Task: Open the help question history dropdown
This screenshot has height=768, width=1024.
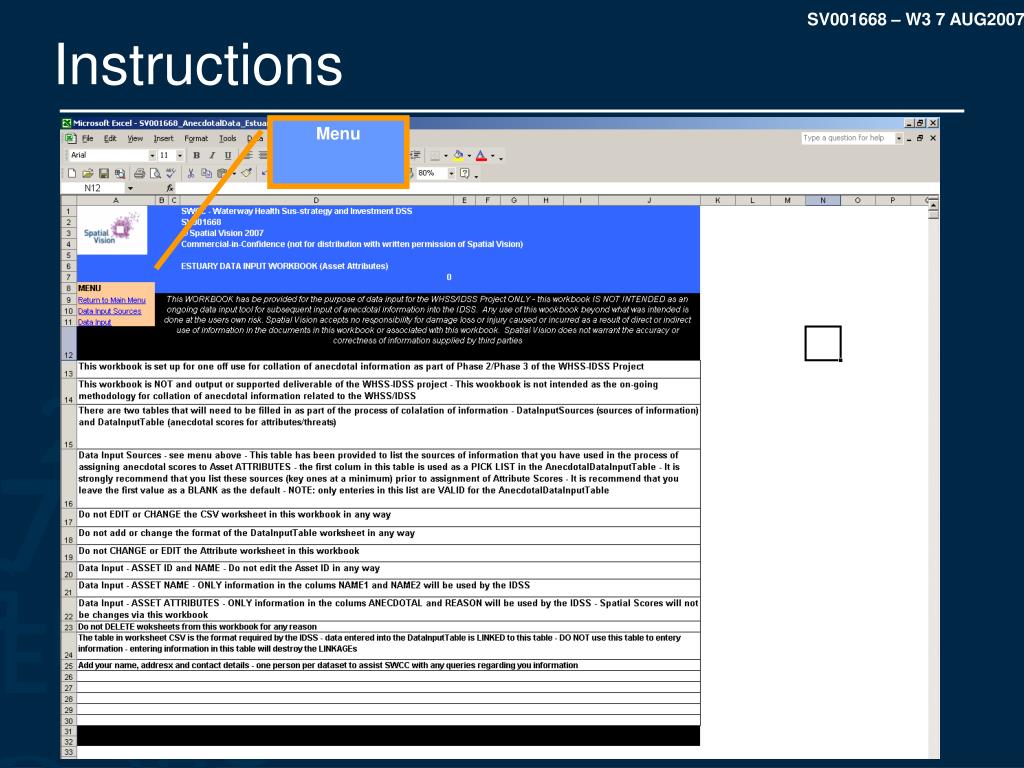Action: pos(899,138)
